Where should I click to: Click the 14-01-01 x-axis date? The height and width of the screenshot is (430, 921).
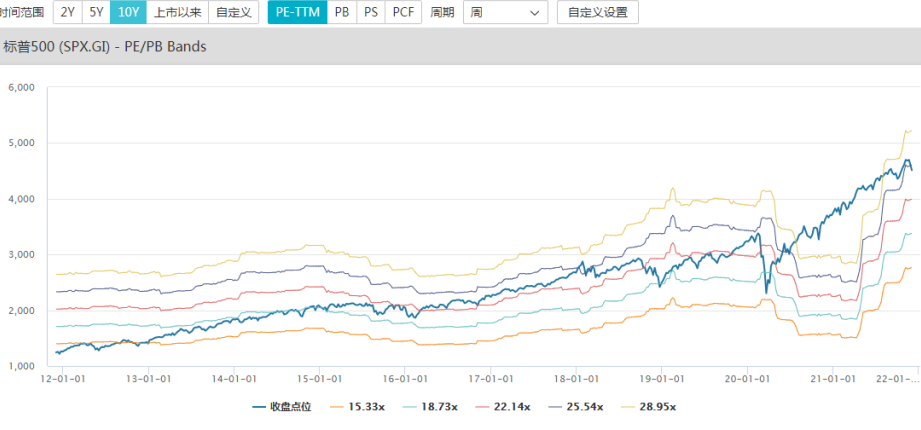[x=234, y=379]
